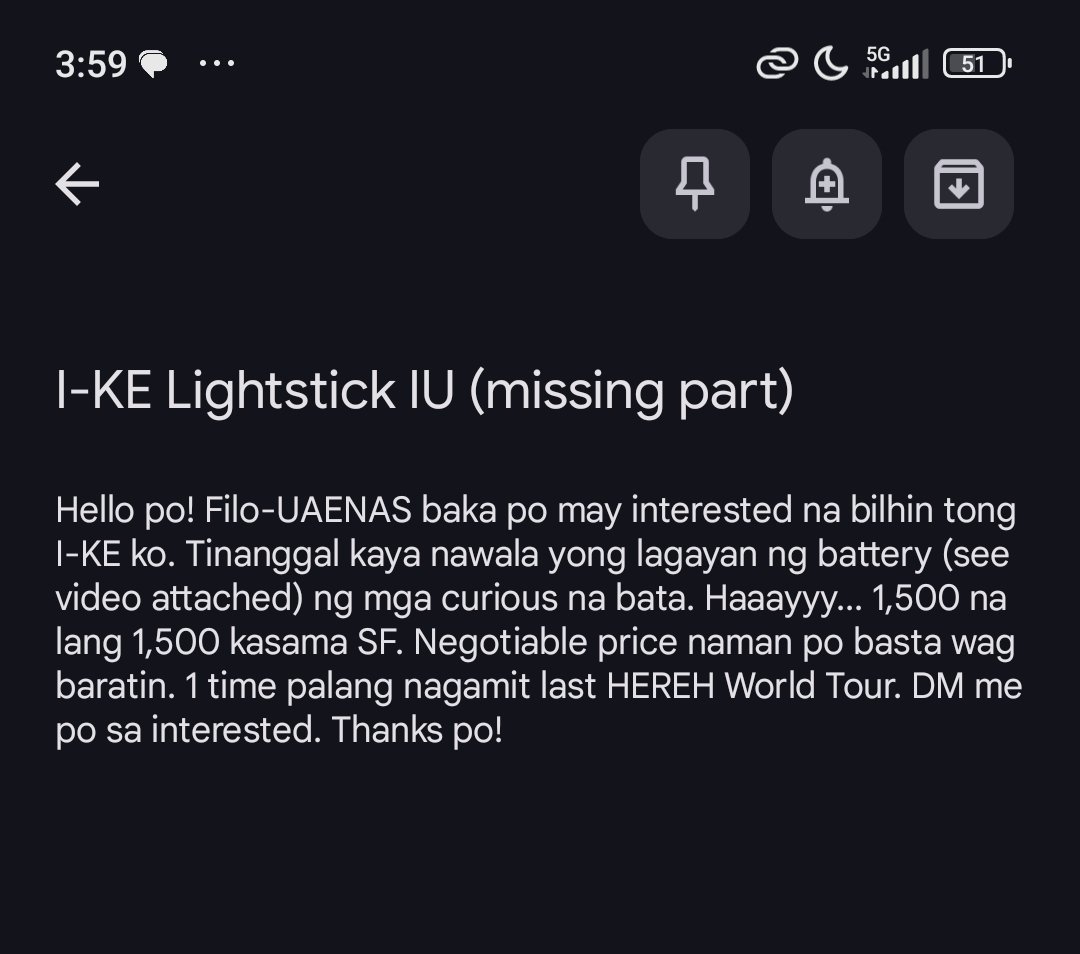Tap the battery indicator showing 51
1080x954 pixels.
click(x=977, y=65)
